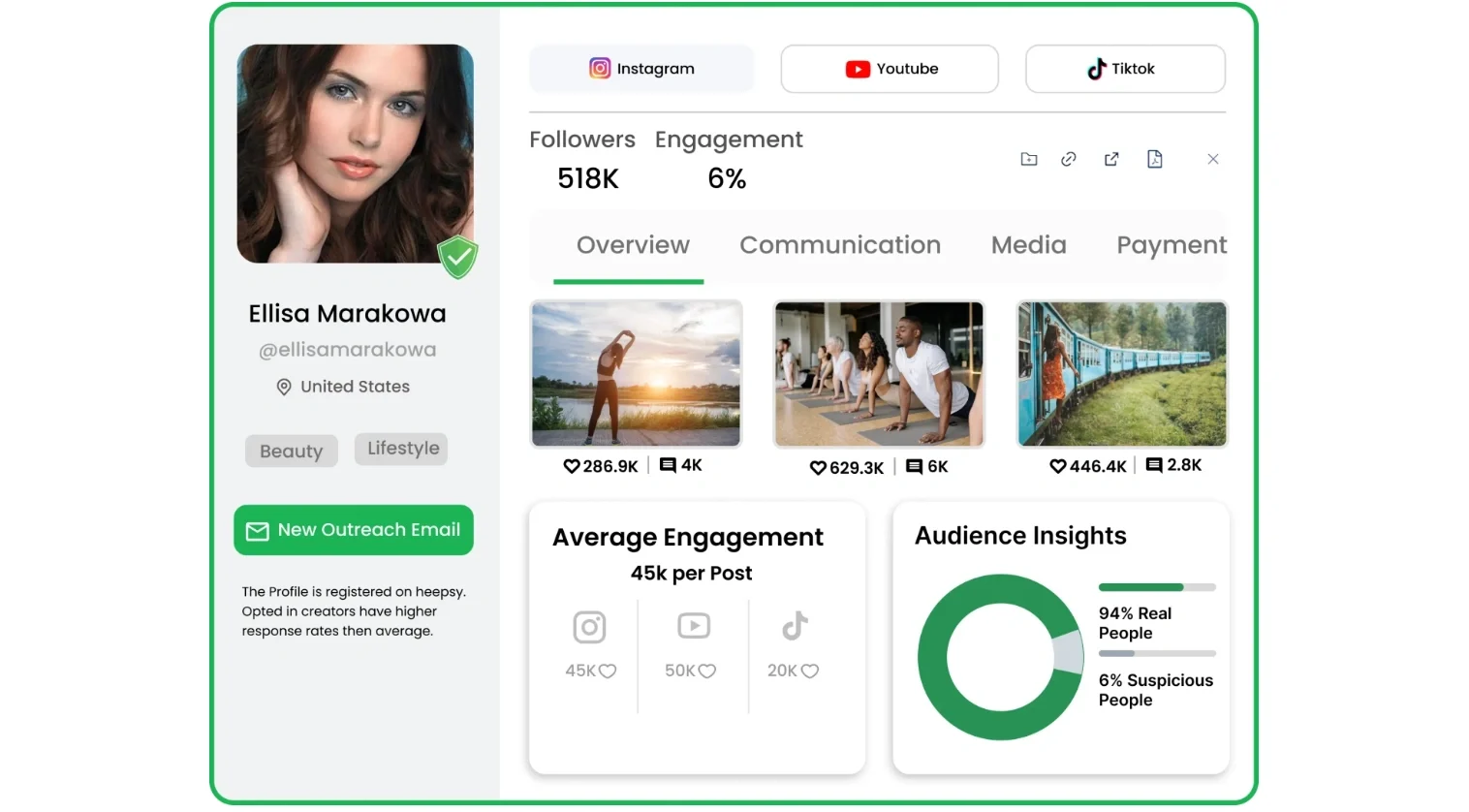Click the 94% Real People progress bar
The height and width of the screenshot is (812, 1469).
coord(1156,587)
